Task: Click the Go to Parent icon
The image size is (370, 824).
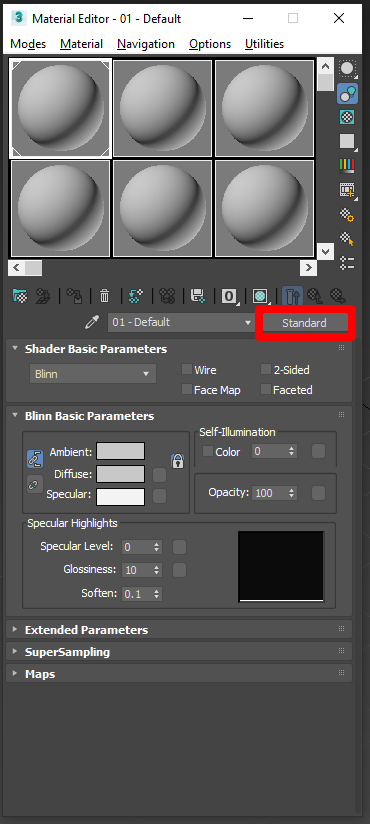Action: coord(315,296)
